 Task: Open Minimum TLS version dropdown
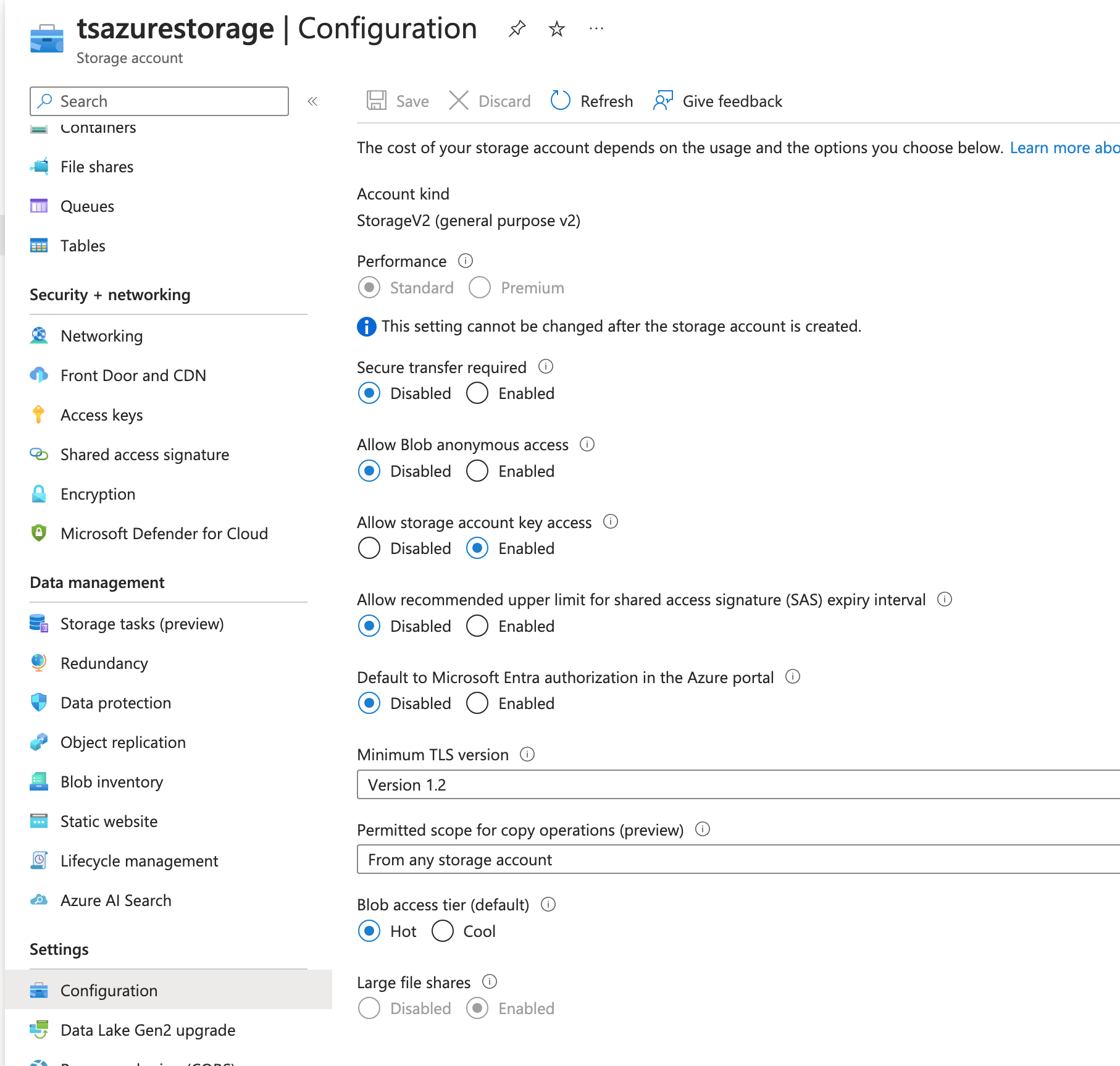738,784
